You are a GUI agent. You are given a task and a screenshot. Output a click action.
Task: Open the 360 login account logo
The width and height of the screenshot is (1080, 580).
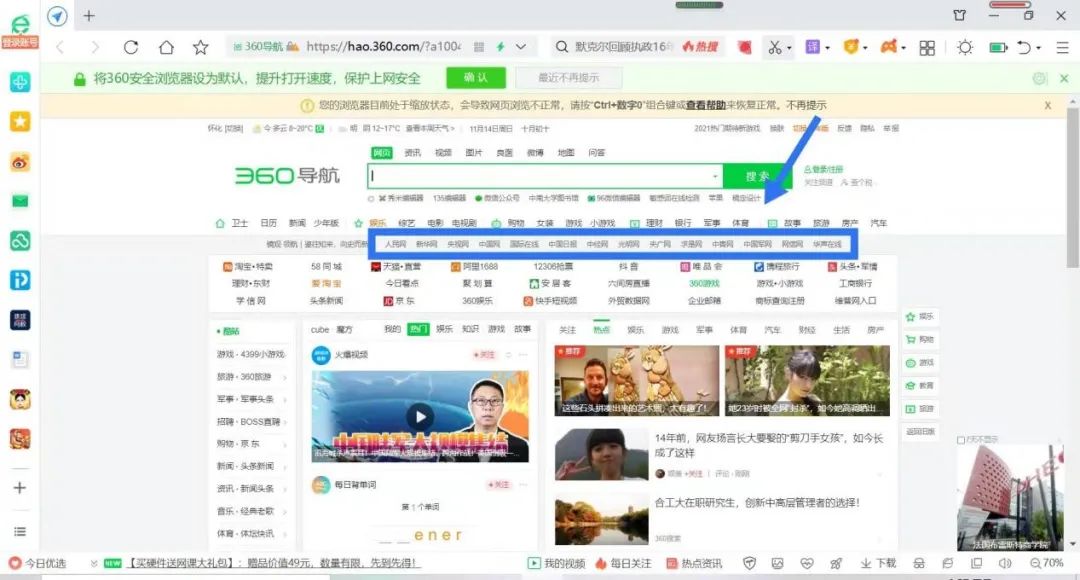[20, 31]
